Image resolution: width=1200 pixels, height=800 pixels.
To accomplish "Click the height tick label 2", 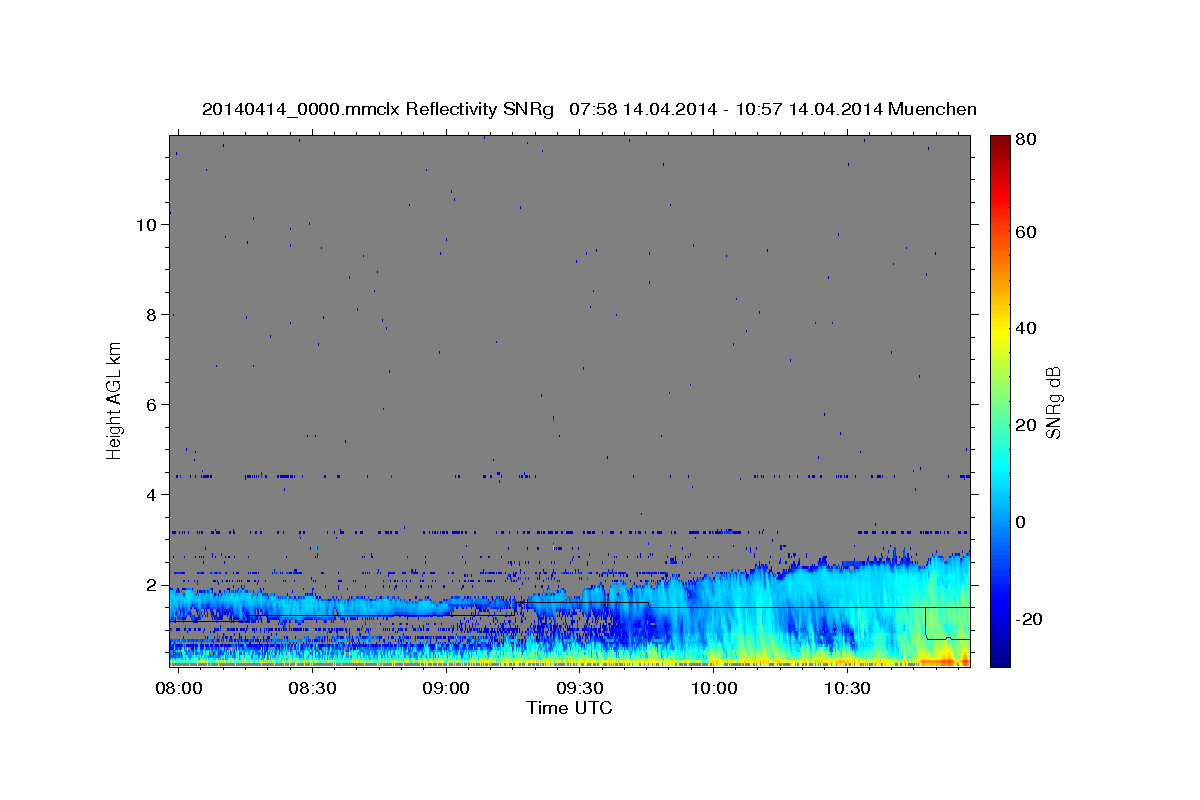I will (x=152, y=585).
